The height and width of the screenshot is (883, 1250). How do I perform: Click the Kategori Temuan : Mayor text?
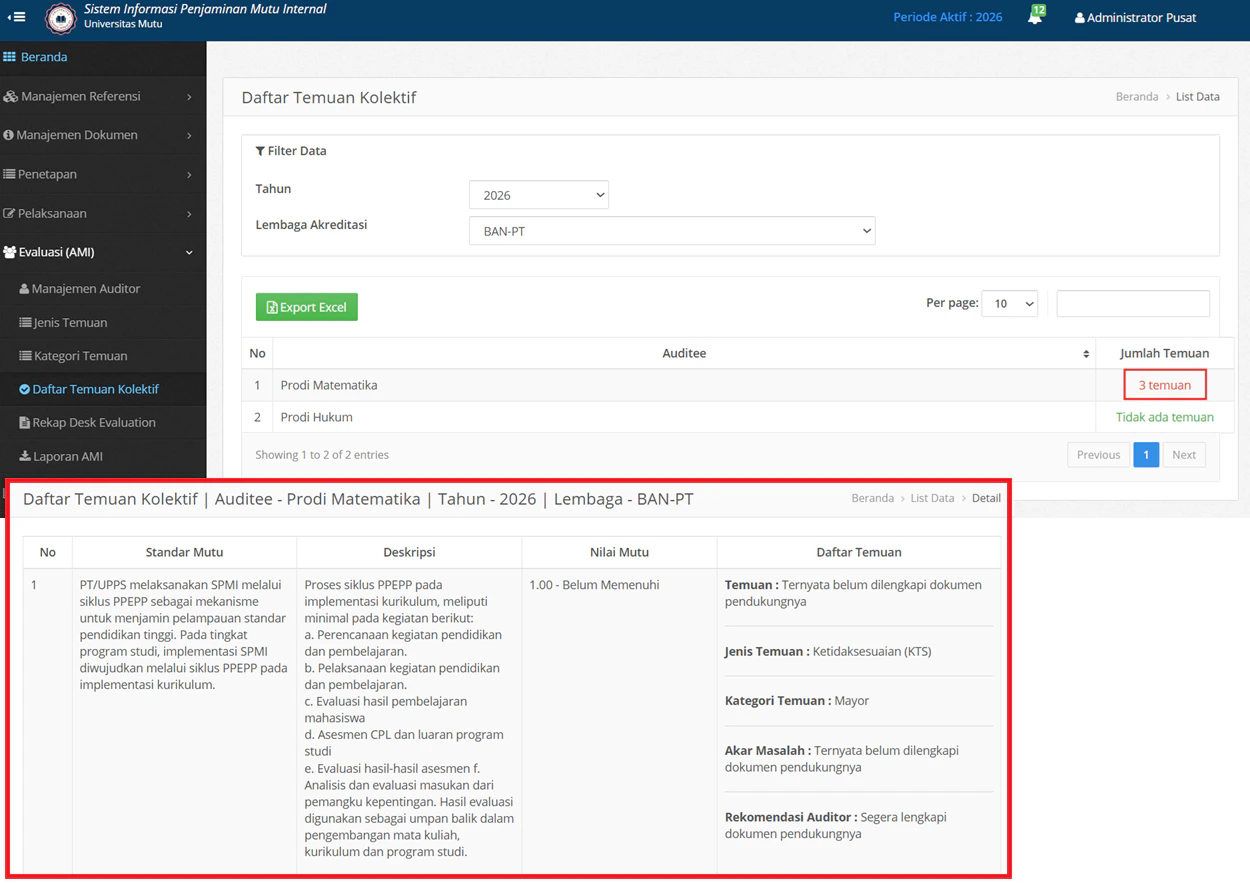797,701
